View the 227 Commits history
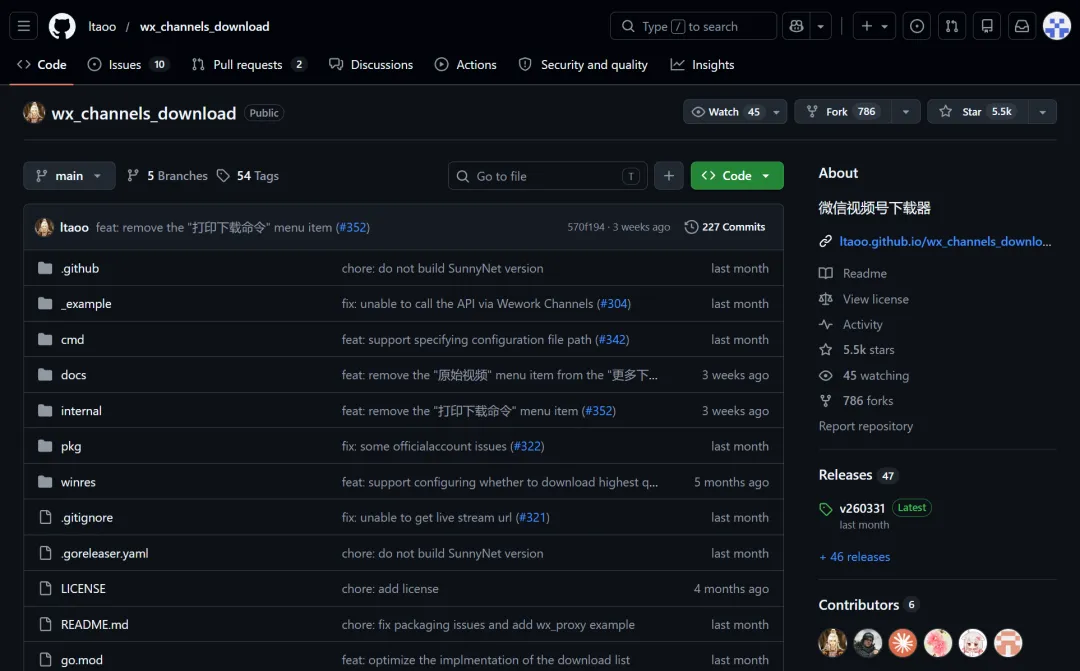Image resolution: width=1080 pixels, height=671 pixels. pos(725,227)
